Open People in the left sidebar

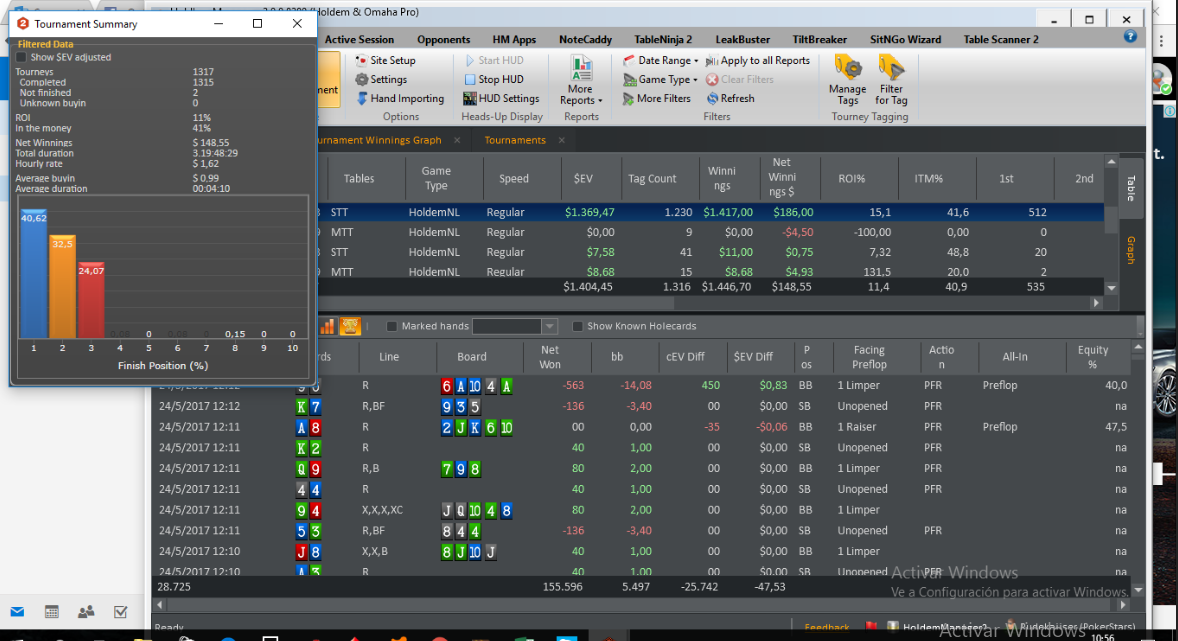(x=86, y=612)
